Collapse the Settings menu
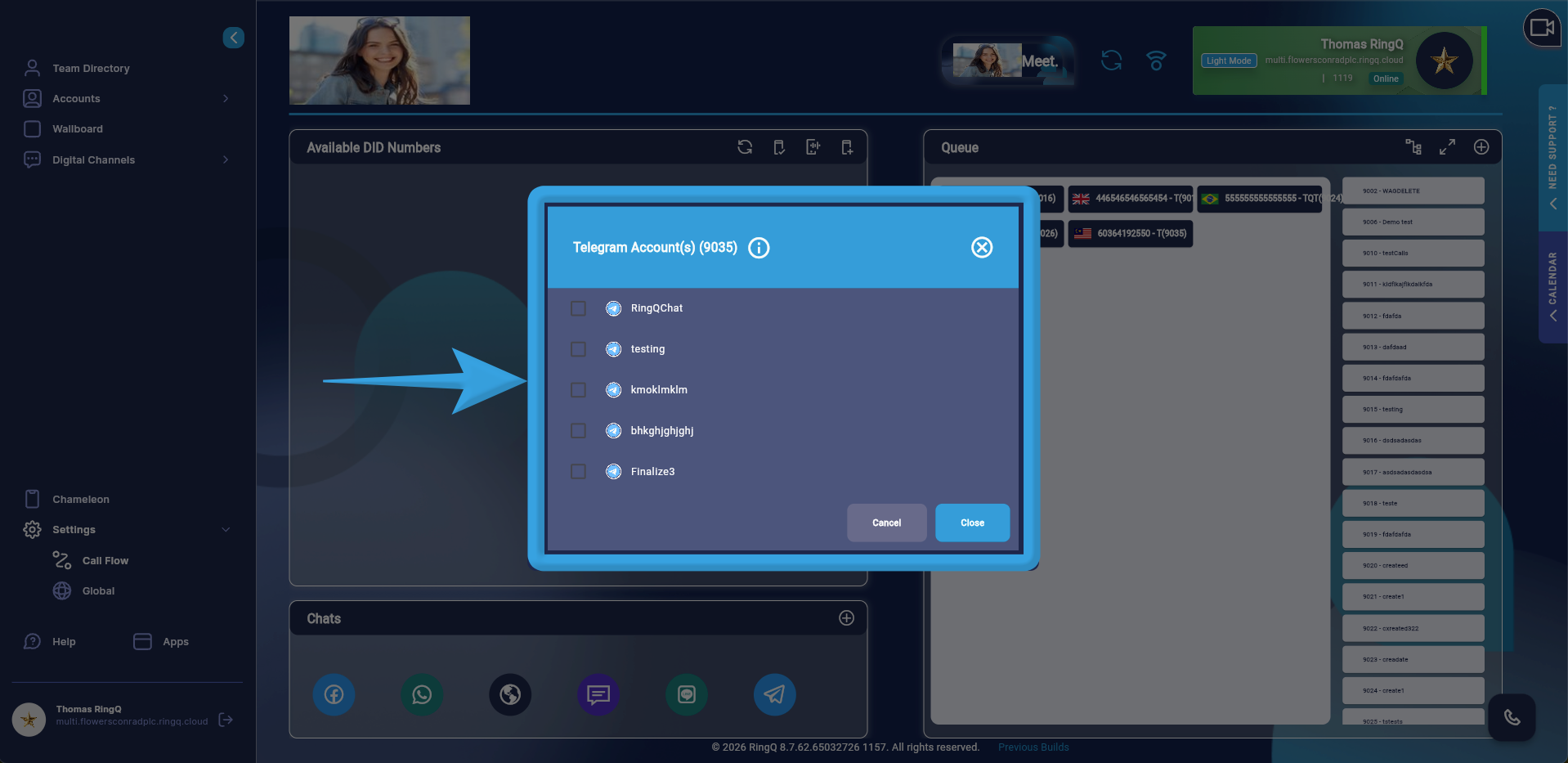Viewport: 1568px width, 763px height. pos(226,529)
